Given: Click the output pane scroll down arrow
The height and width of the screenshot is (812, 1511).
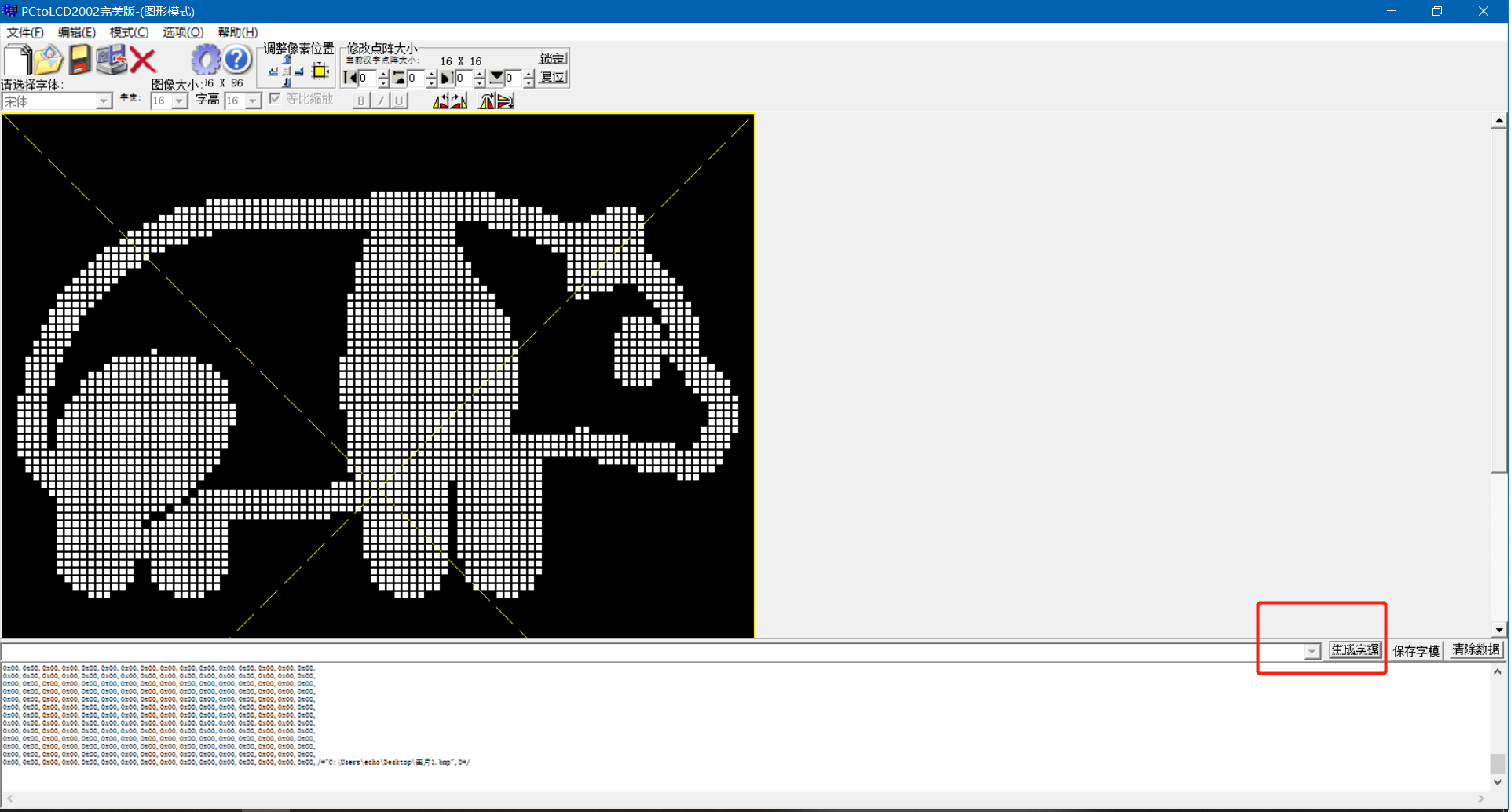Looking at the screenshot, I should (x=1498, y=782).
